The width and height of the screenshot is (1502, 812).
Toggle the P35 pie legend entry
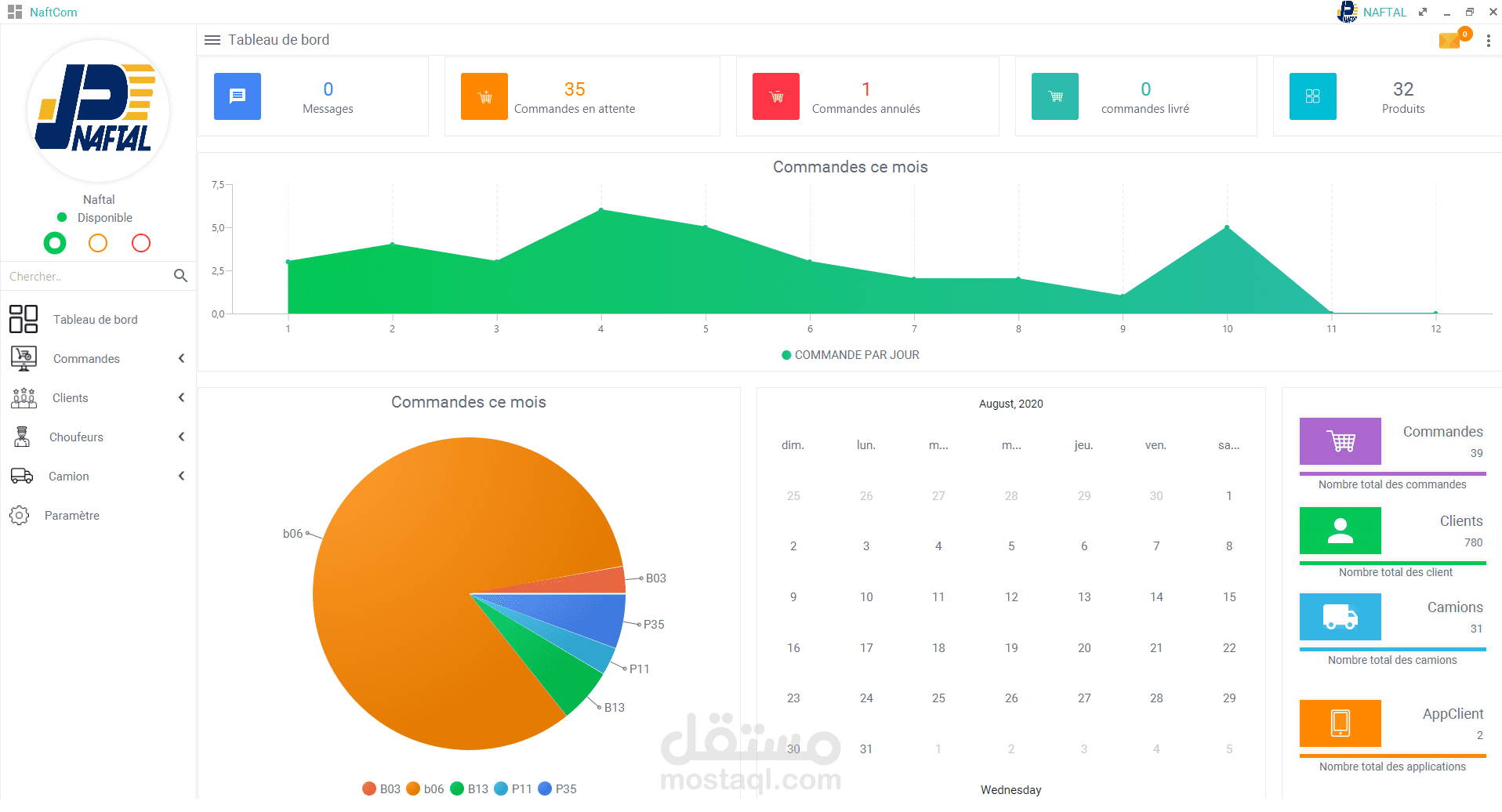557,788
